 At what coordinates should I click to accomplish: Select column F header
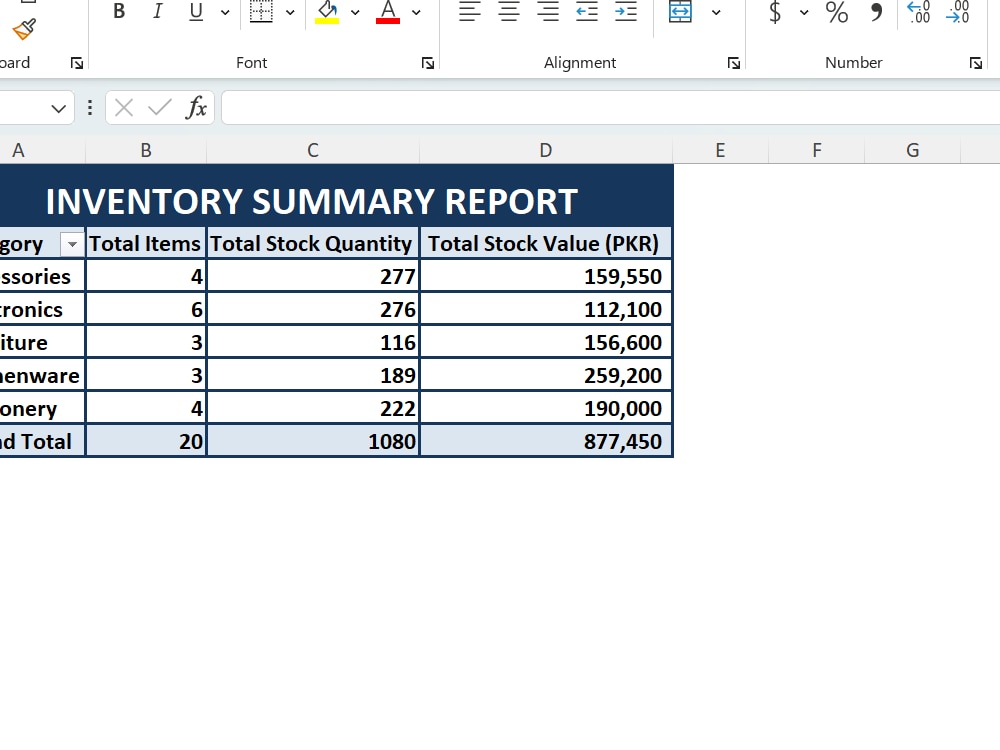point(817,151)
